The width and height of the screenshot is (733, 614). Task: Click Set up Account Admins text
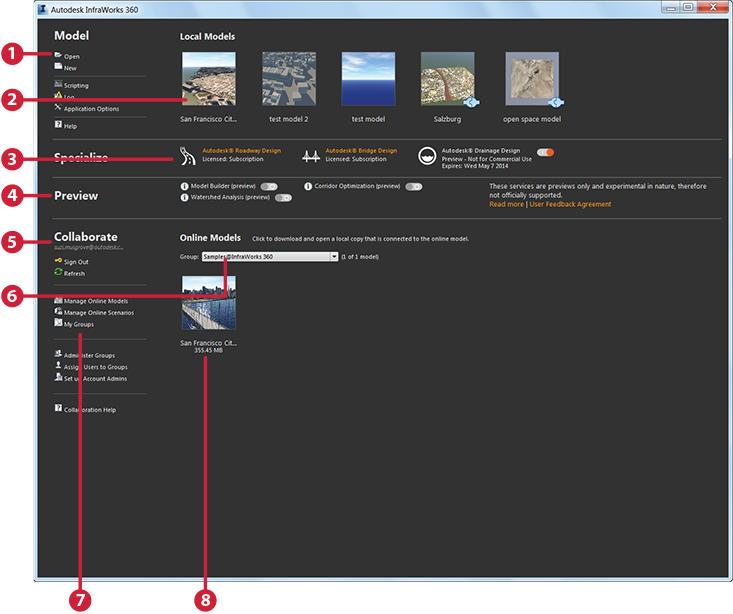[x=95, y=379]
